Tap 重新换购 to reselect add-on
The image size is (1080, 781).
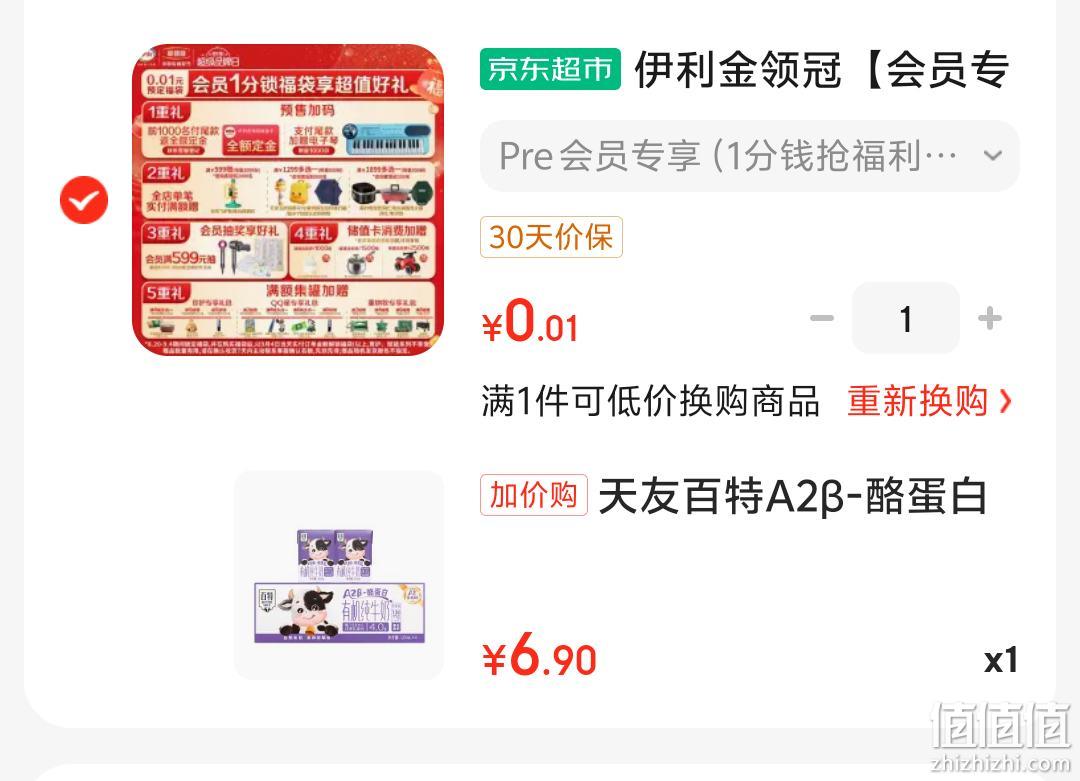point(918,401)
